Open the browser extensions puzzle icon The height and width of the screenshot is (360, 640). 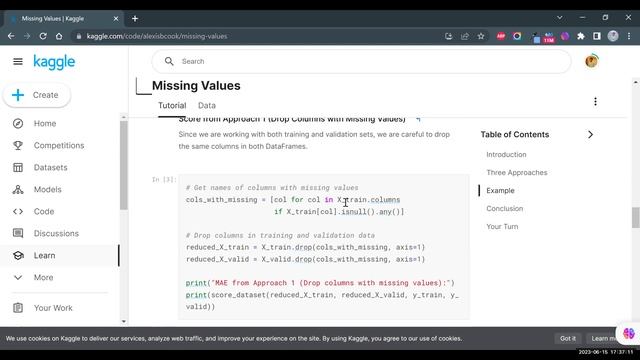click(x=581, y=36)
